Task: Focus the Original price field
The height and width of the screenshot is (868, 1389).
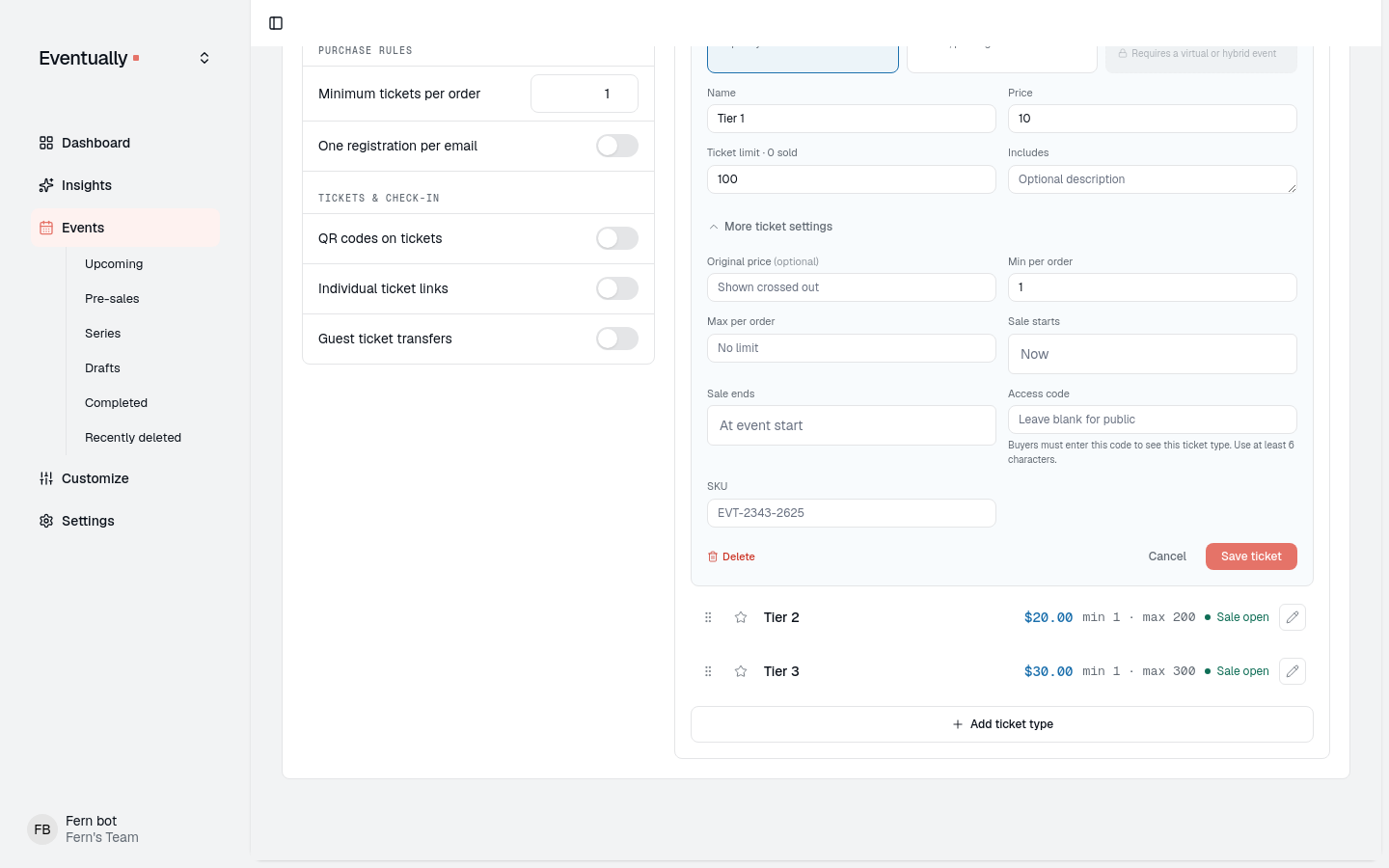Action: 852,287
